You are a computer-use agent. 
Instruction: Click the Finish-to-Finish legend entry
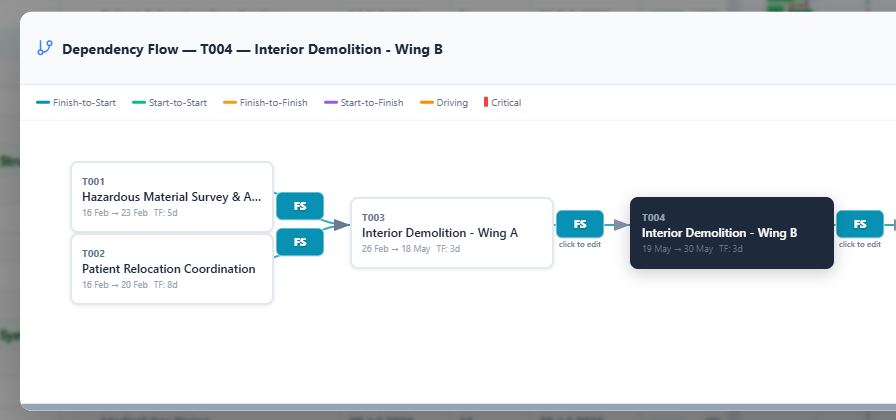pos(265,103)
